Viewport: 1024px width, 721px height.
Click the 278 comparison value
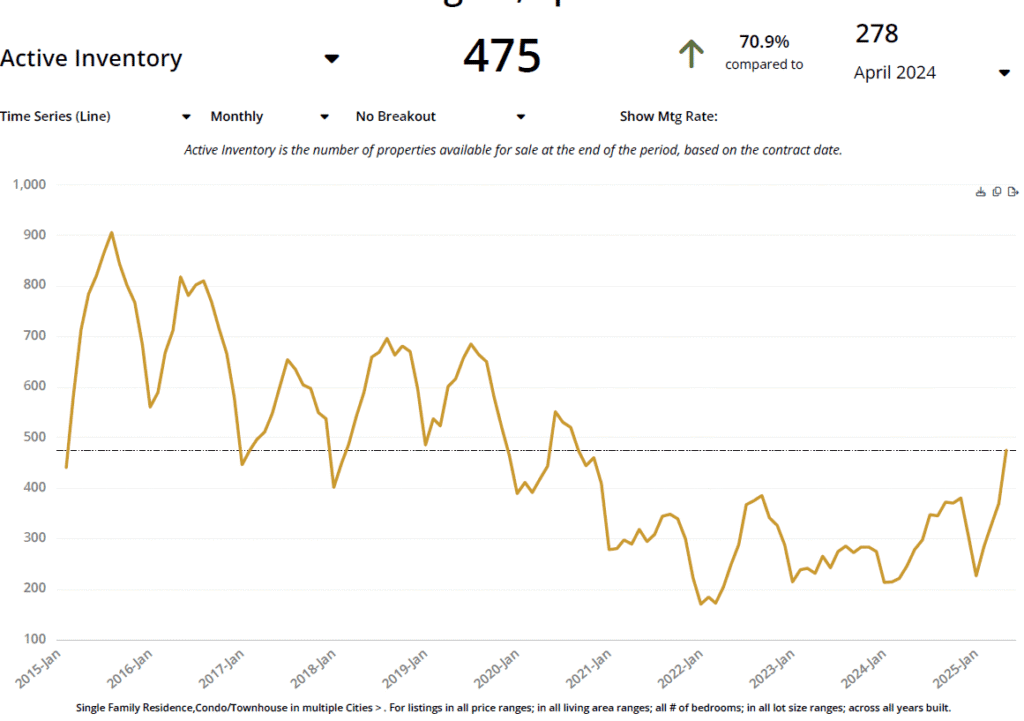[877, 34]
